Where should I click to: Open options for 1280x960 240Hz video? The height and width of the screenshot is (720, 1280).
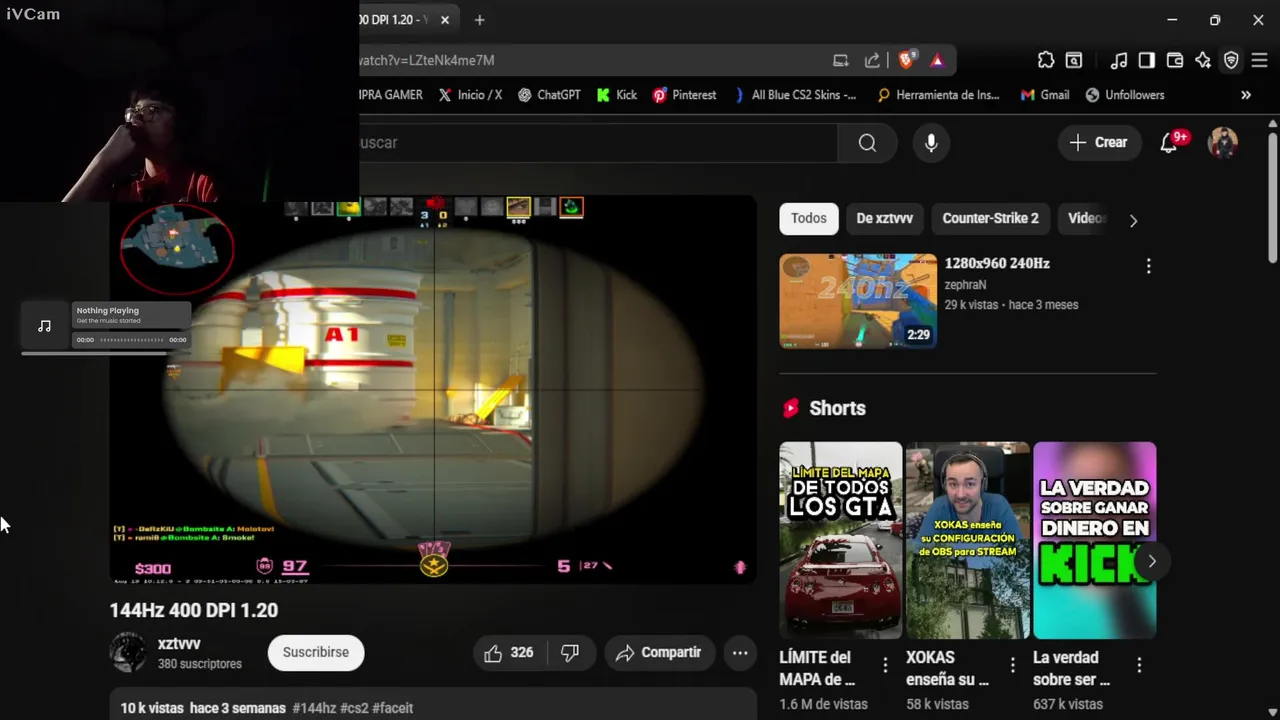coord(1148,266)
